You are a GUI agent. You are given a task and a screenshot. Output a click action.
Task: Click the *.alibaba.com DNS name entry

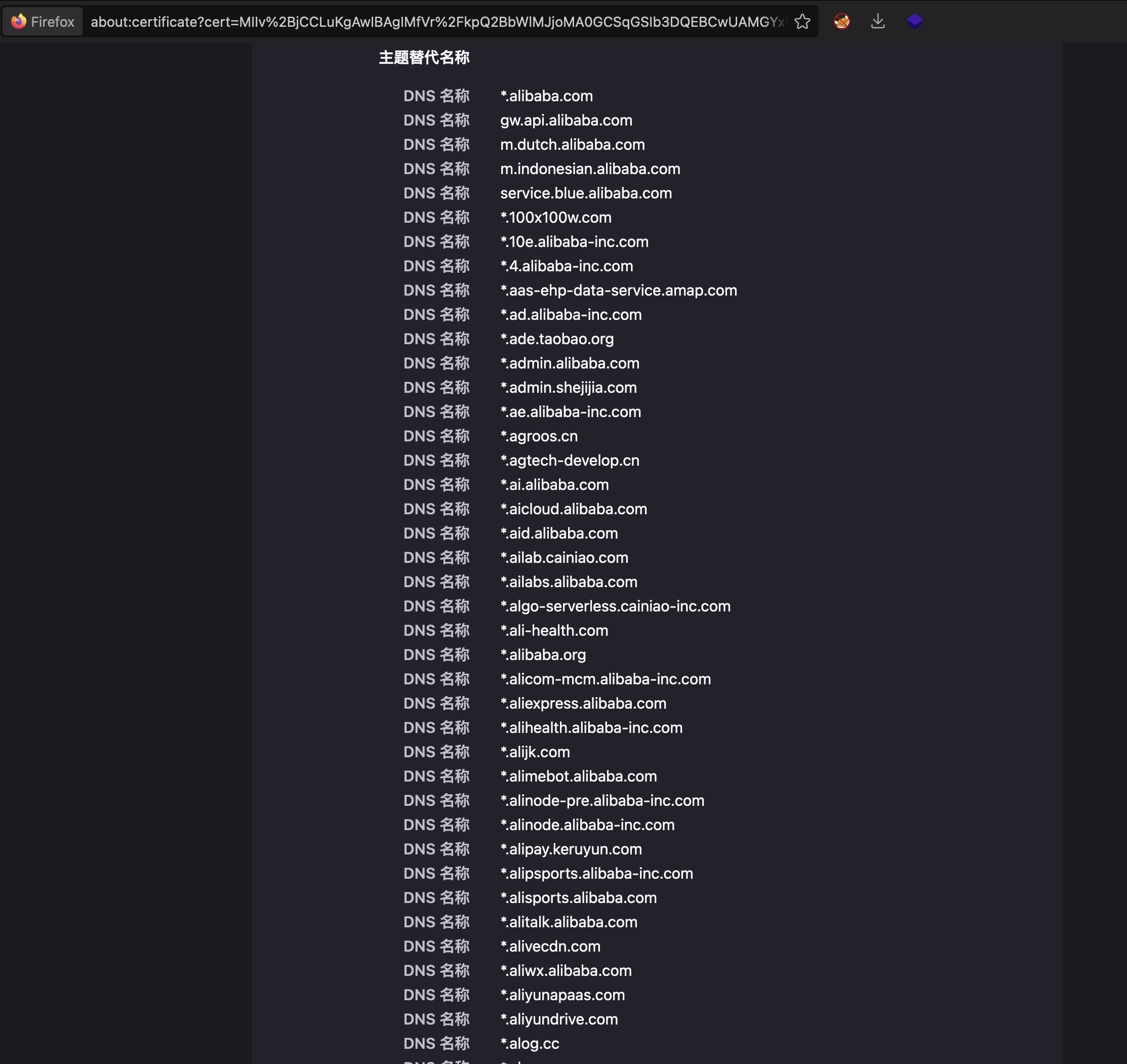[546, 96]
